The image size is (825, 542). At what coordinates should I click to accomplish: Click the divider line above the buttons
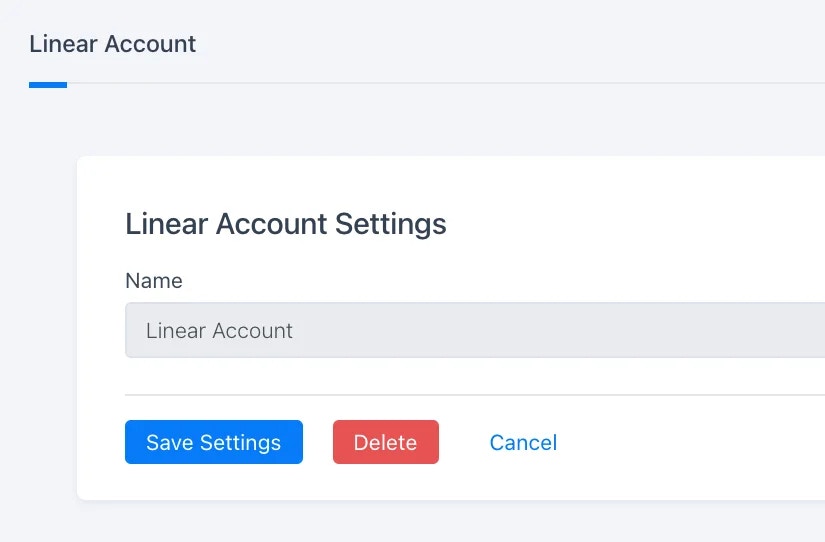coord(475,395)
